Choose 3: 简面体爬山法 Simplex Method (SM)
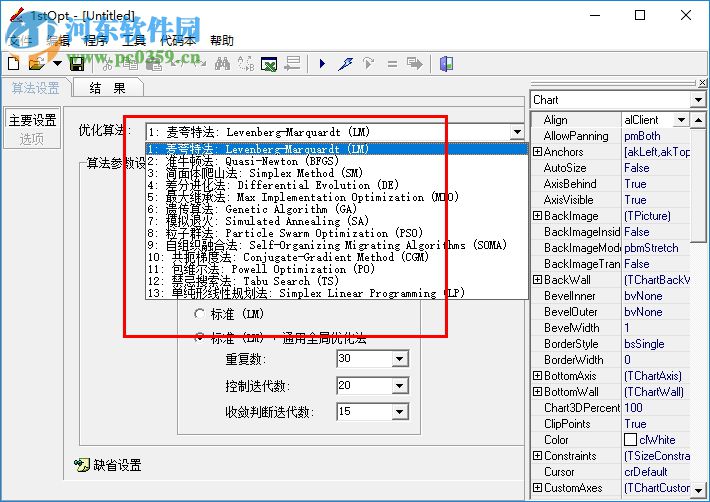Image resolution: width=710 pixels, height=502 pixels. tap(336, 173)
